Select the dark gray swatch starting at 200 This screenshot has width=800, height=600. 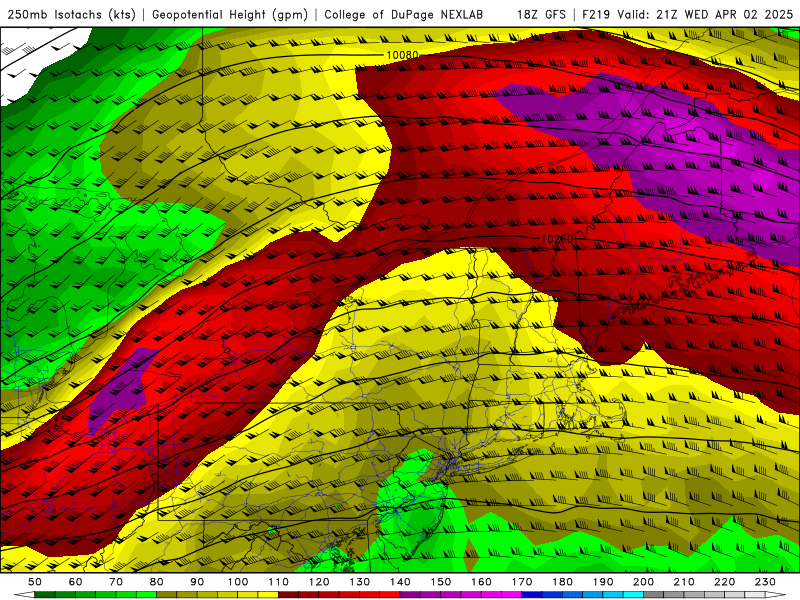(x=654, y=595)
